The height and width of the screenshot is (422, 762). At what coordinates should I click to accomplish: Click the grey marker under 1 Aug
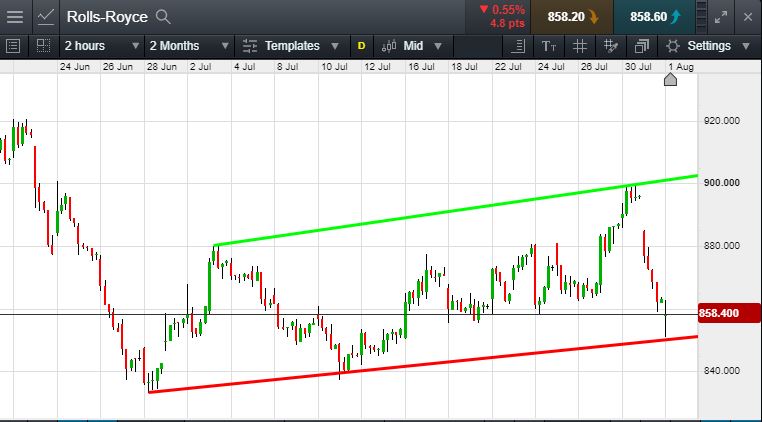click(670, 79)
